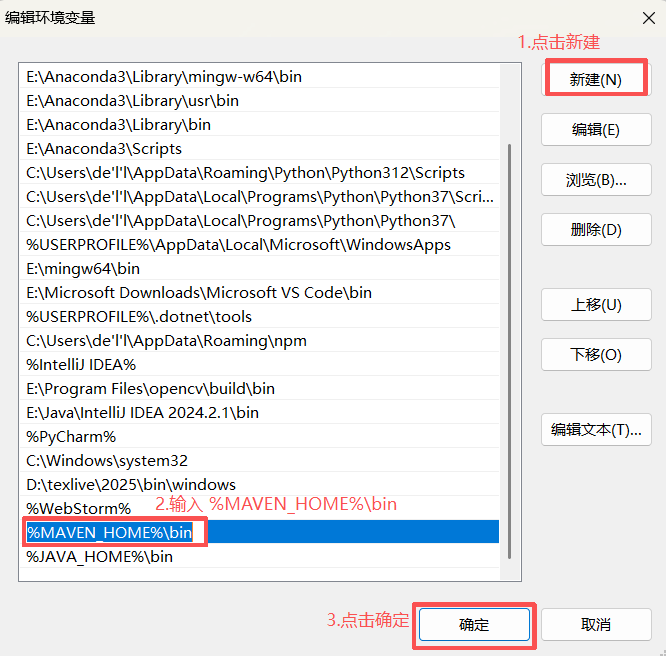Click the 新建(N) button

(x=596, y=79)
